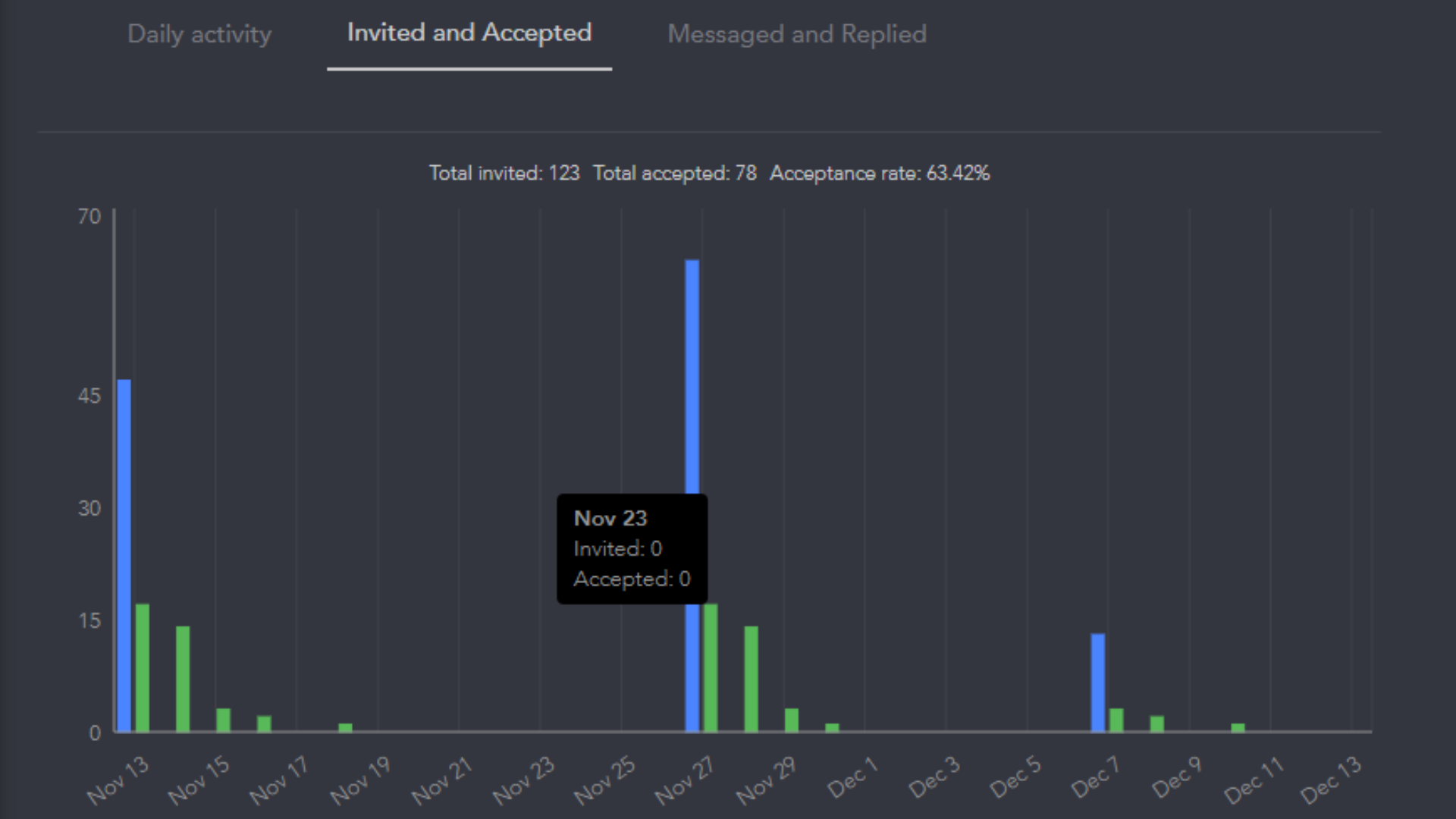This screenshot has width=1456, height=819.
Task: Select the Invited and Accepted tab
Action: (469, 33)
